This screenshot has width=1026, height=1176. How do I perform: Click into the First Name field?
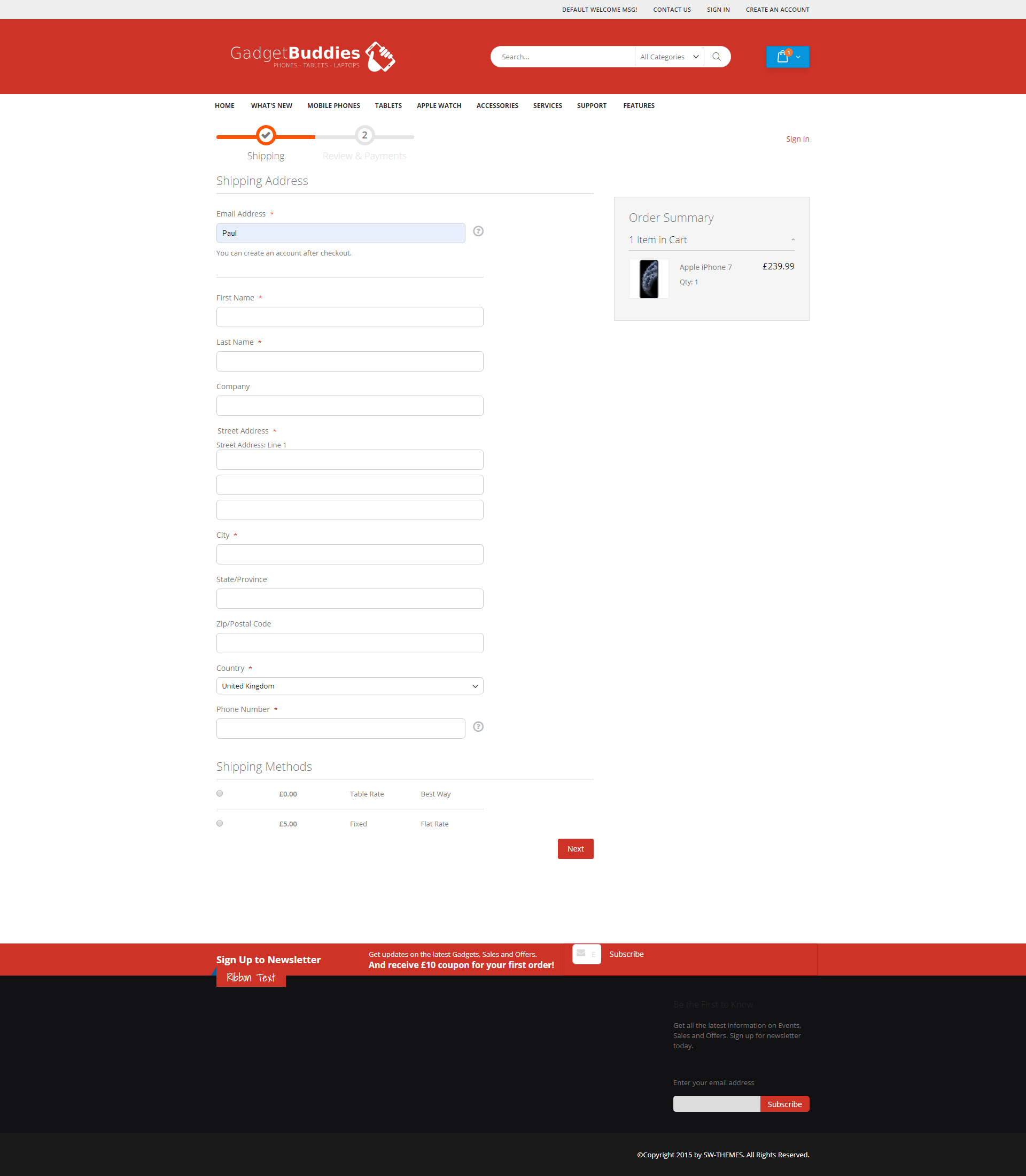[x=349, y=317]
